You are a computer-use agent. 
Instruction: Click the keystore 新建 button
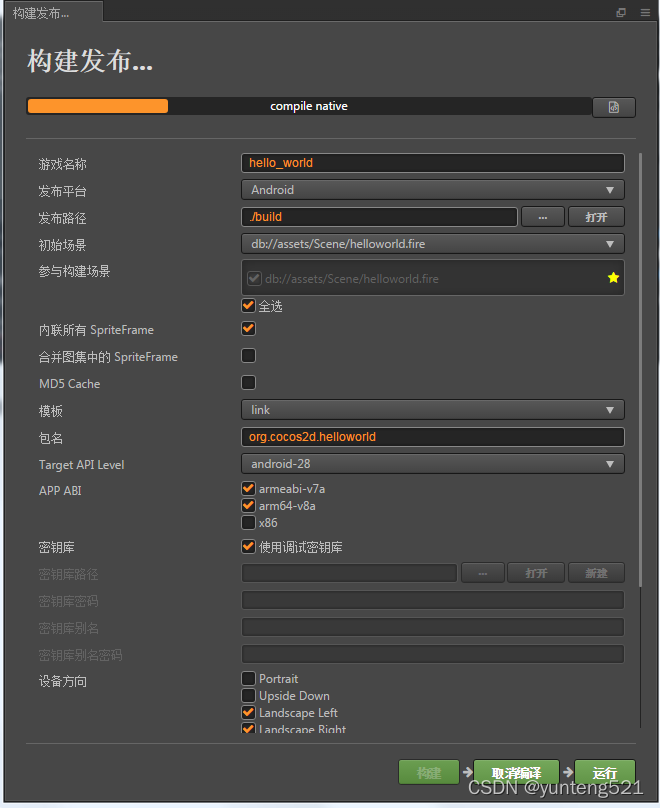tap(596, 573)
